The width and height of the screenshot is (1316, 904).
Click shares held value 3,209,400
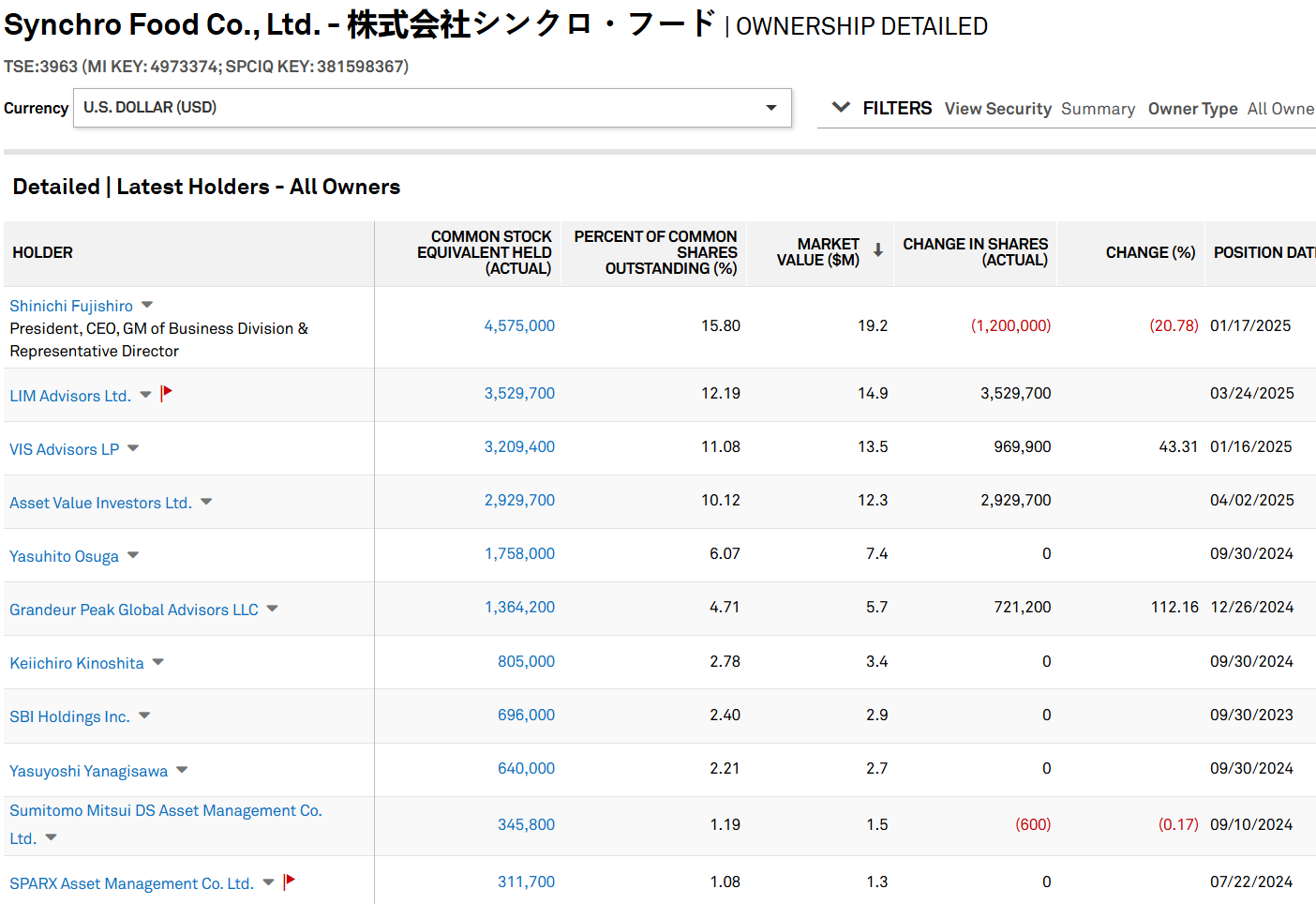519,446
